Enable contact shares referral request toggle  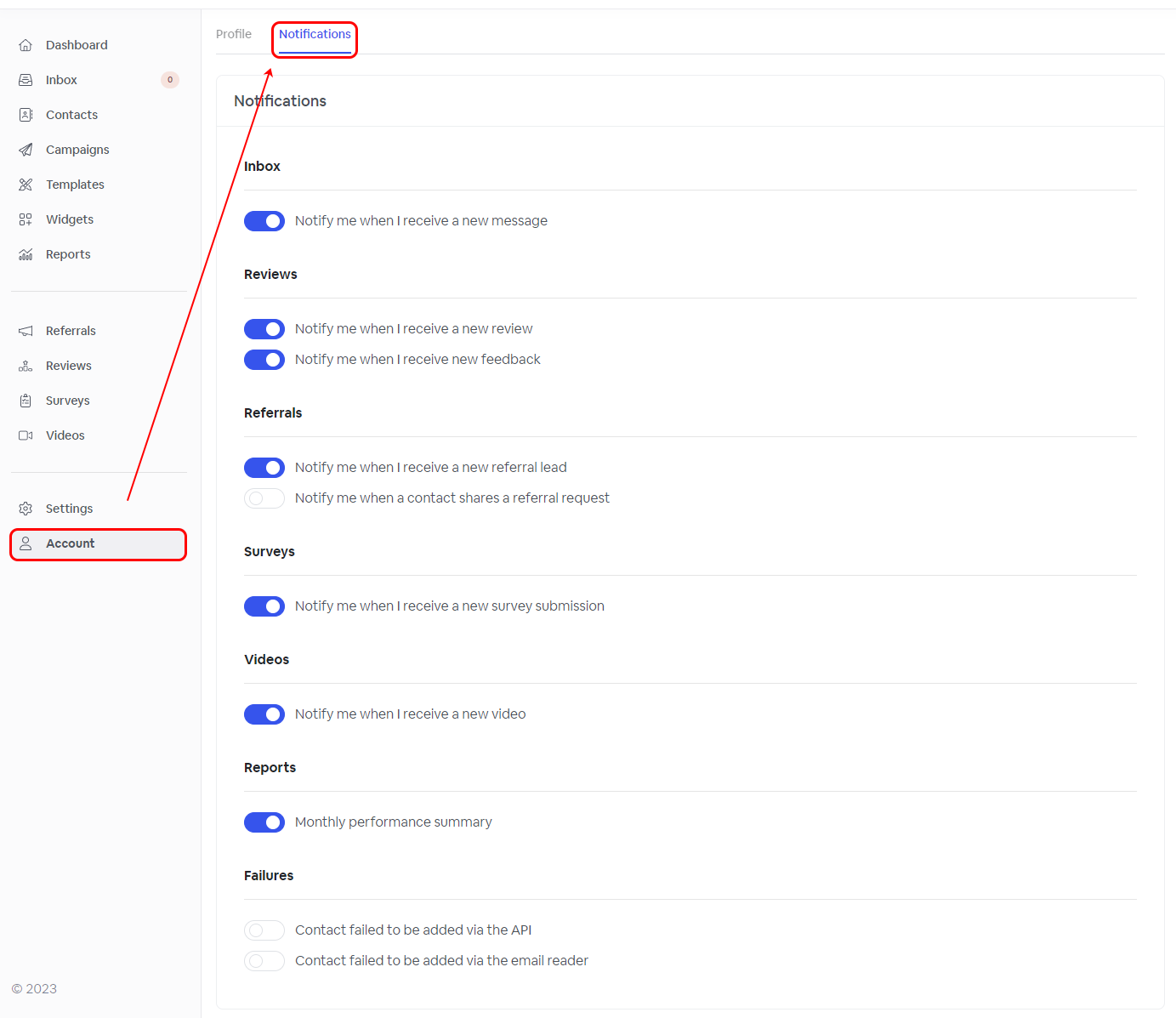pos(264,498)
